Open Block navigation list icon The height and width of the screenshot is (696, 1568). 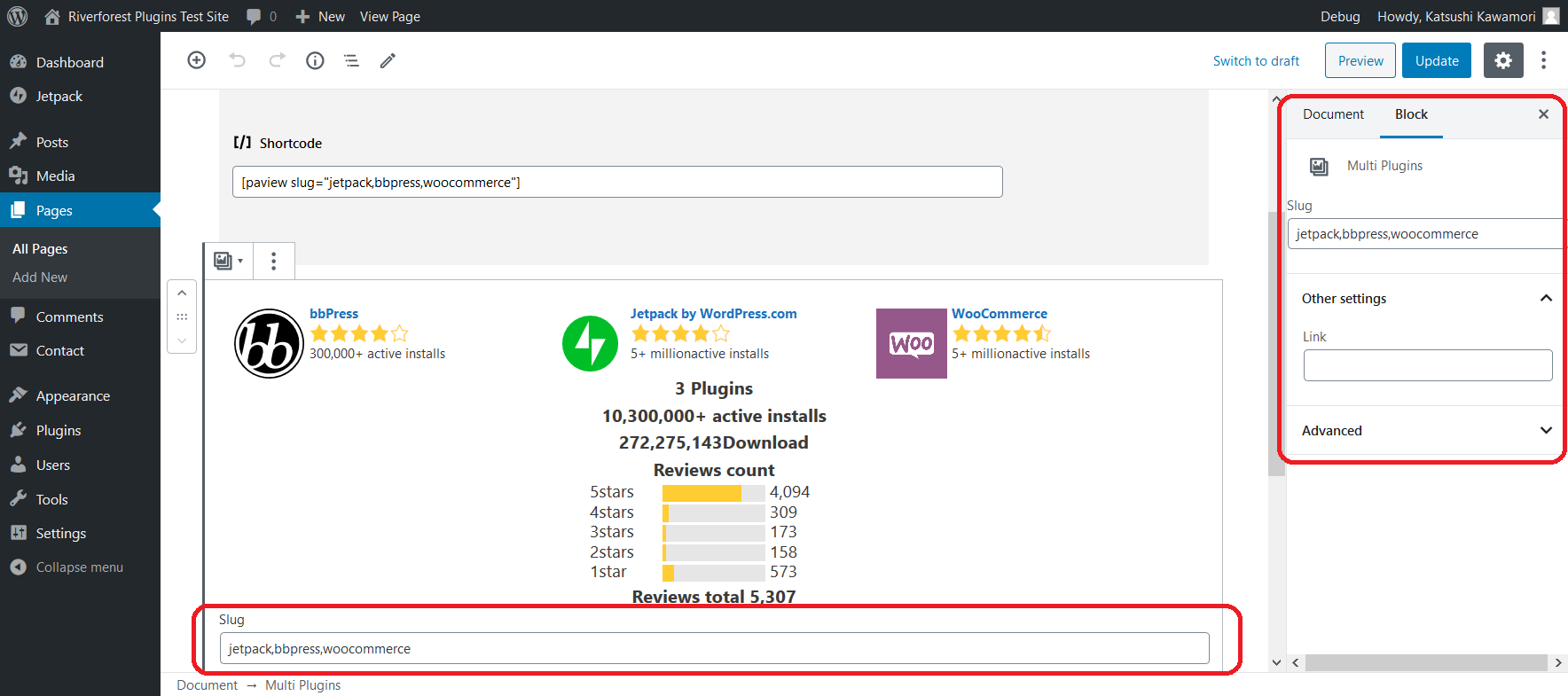coord(351,60)
